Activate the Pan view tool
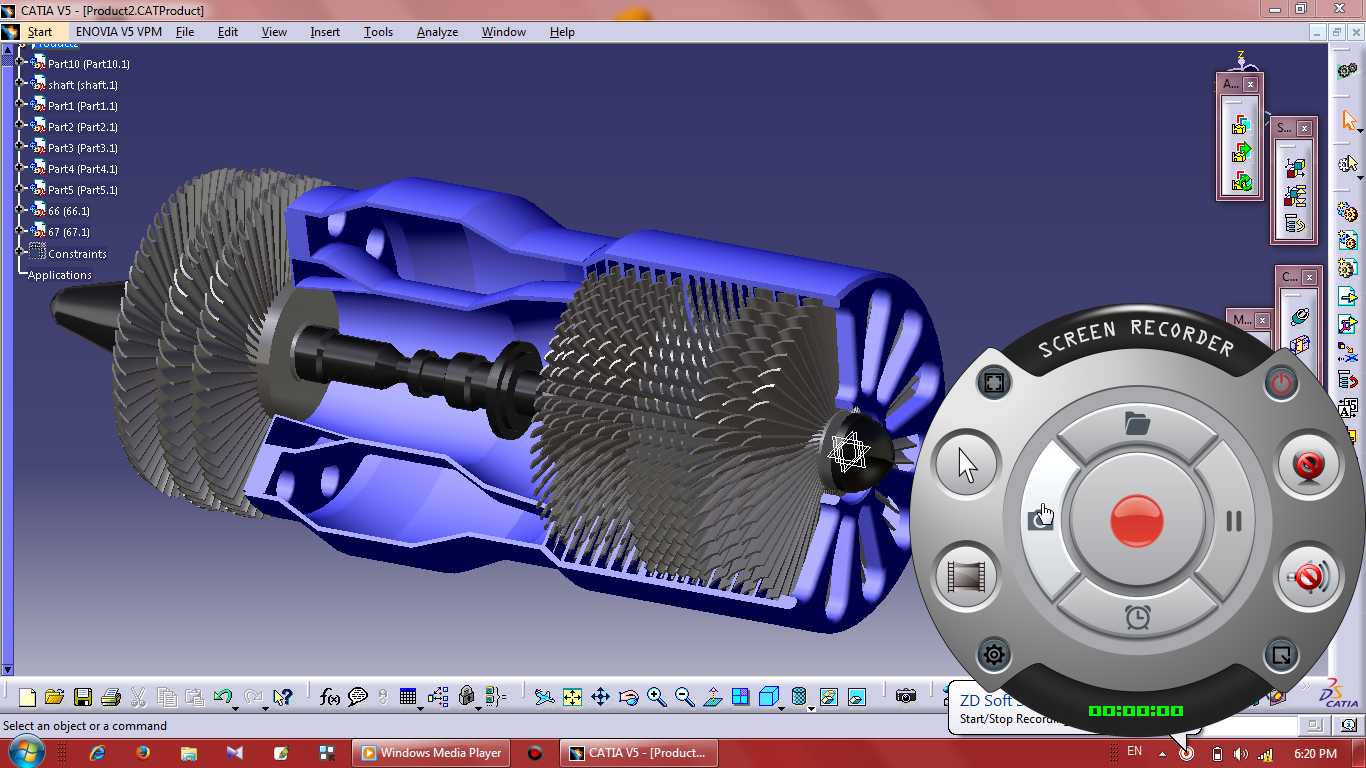The height and width of the screenshot is (768, 1366). (x=600, y=697)
